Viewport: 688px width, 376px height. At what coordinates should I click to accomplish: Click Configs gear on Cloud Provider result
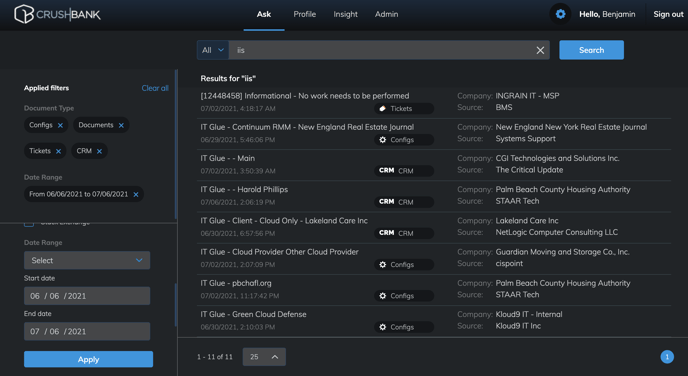click(382, 265)
